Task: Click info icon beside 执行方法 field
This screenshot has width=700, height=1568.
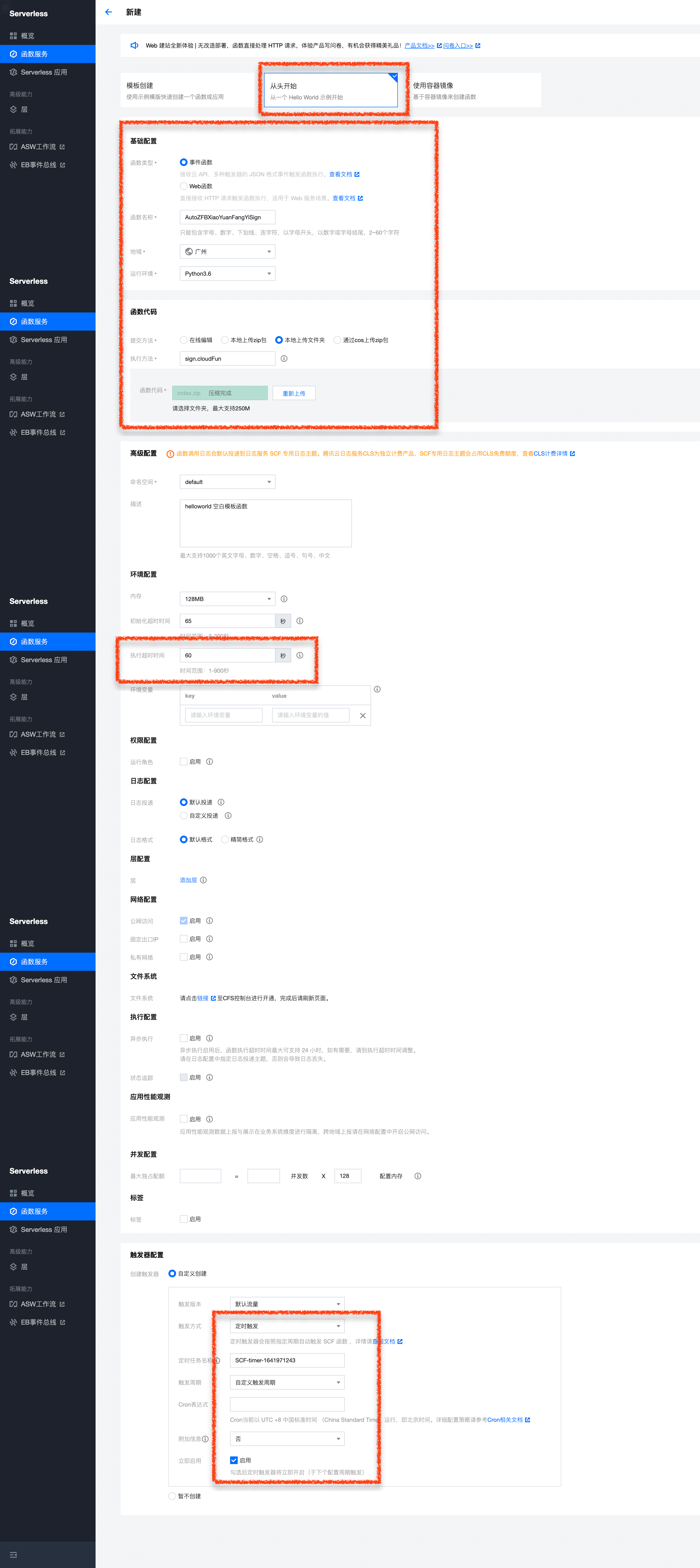Action: pos(284,359)
